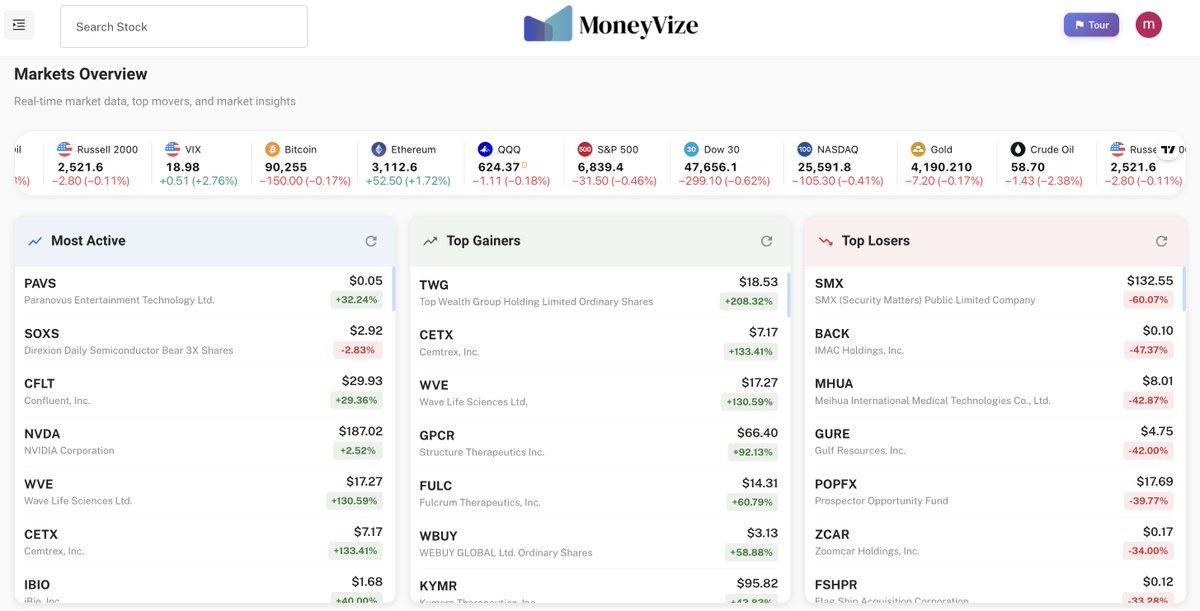Refresh the Most Active list
The width and height of the screenshot is (1200, 611).
(371, 241)
